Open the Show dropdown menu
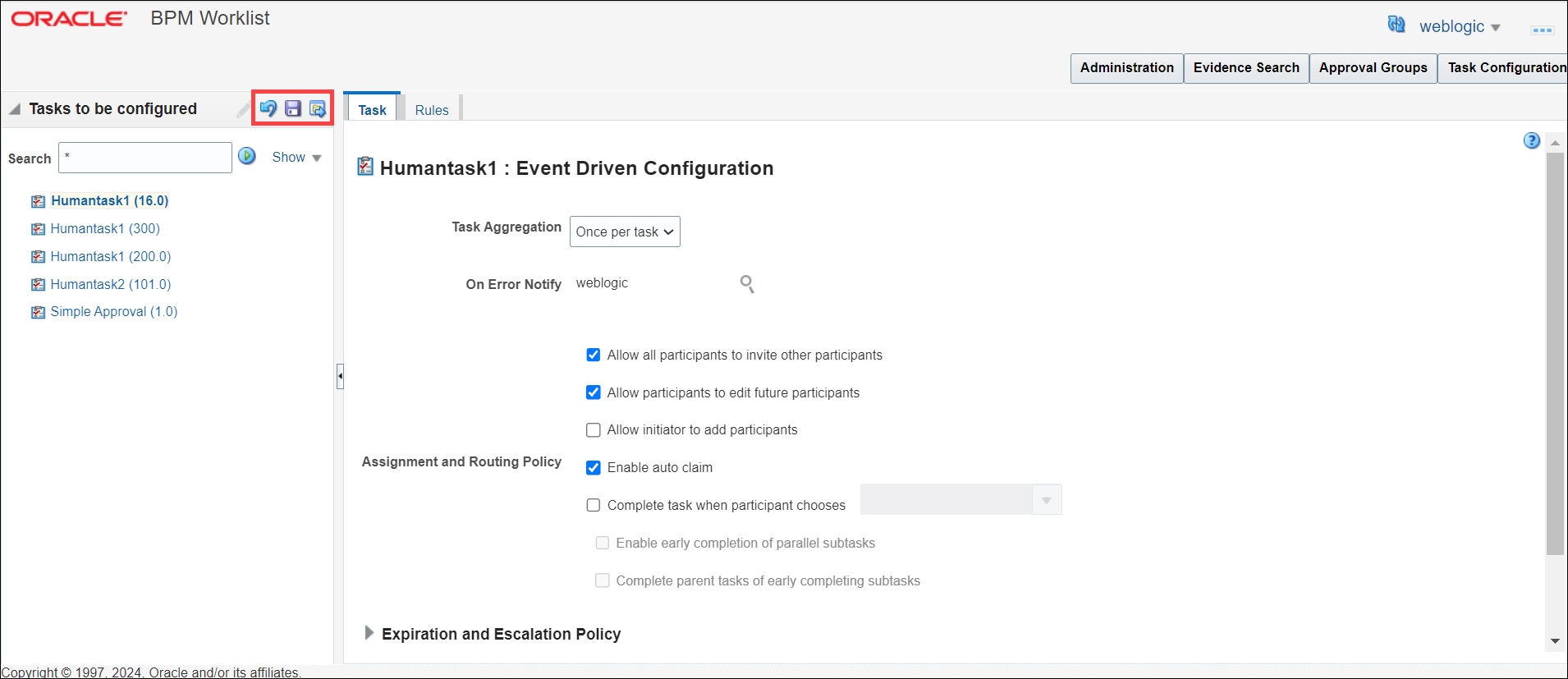Screen dimensions: 1568x679 [x=296, y=157]
